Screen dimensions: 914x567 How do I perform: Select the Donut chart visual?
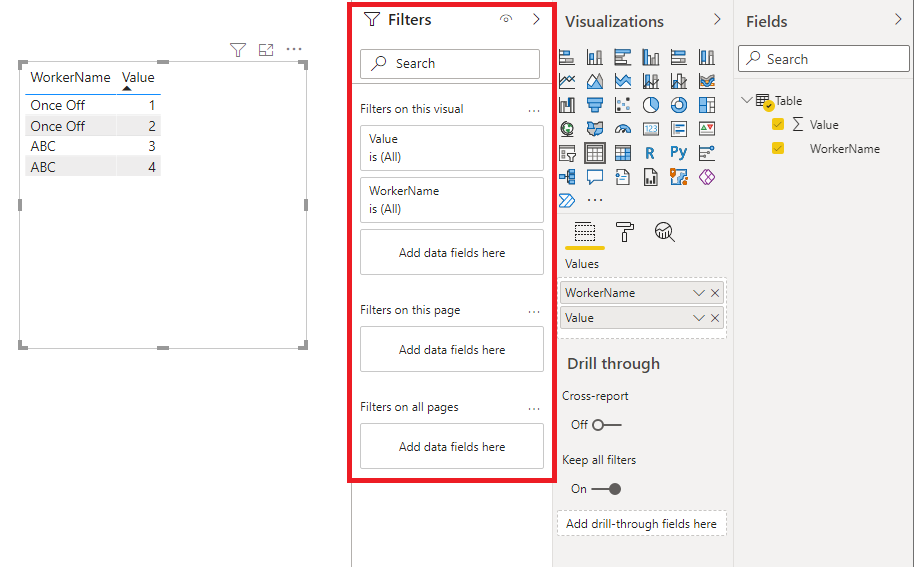pyautogui.click(x=679, y=105)
